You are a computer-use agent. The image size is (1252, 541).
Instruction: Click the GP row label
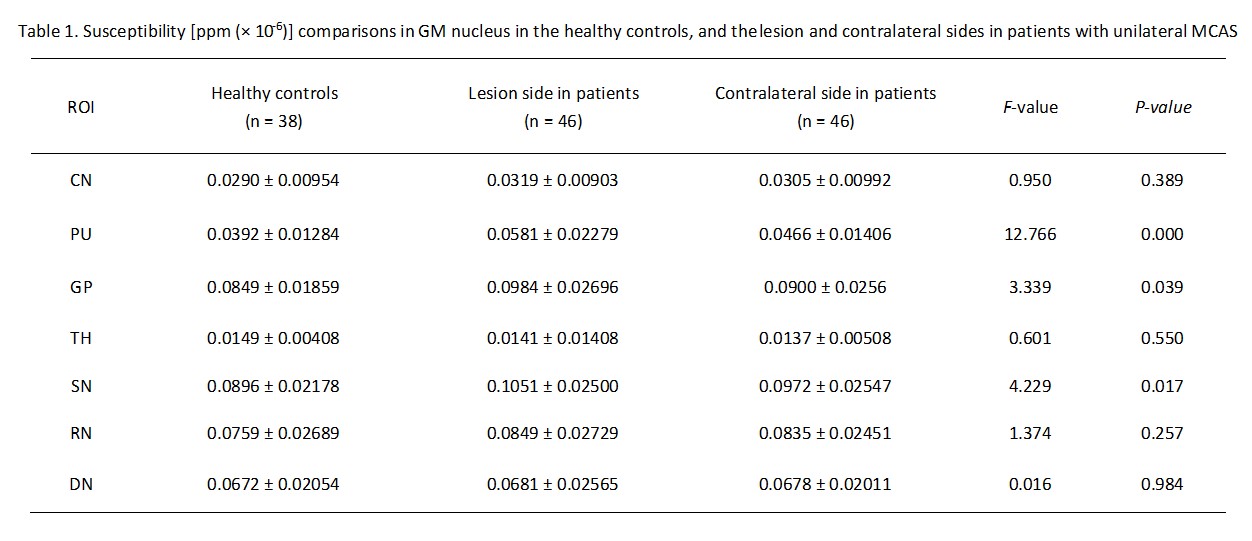pos(81,287)
